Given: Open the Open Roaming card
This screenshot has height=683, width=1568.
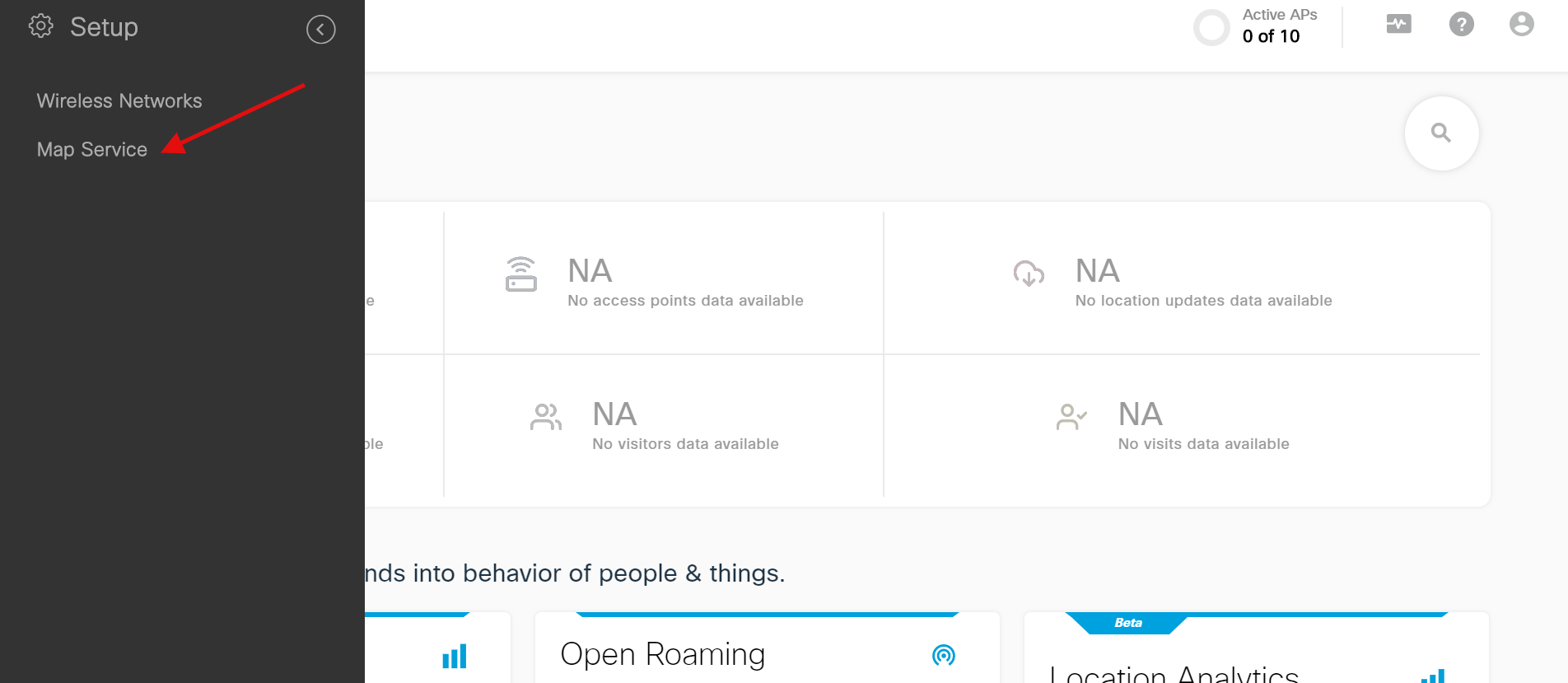Looking at the screenshot, I should click(768, 648).
